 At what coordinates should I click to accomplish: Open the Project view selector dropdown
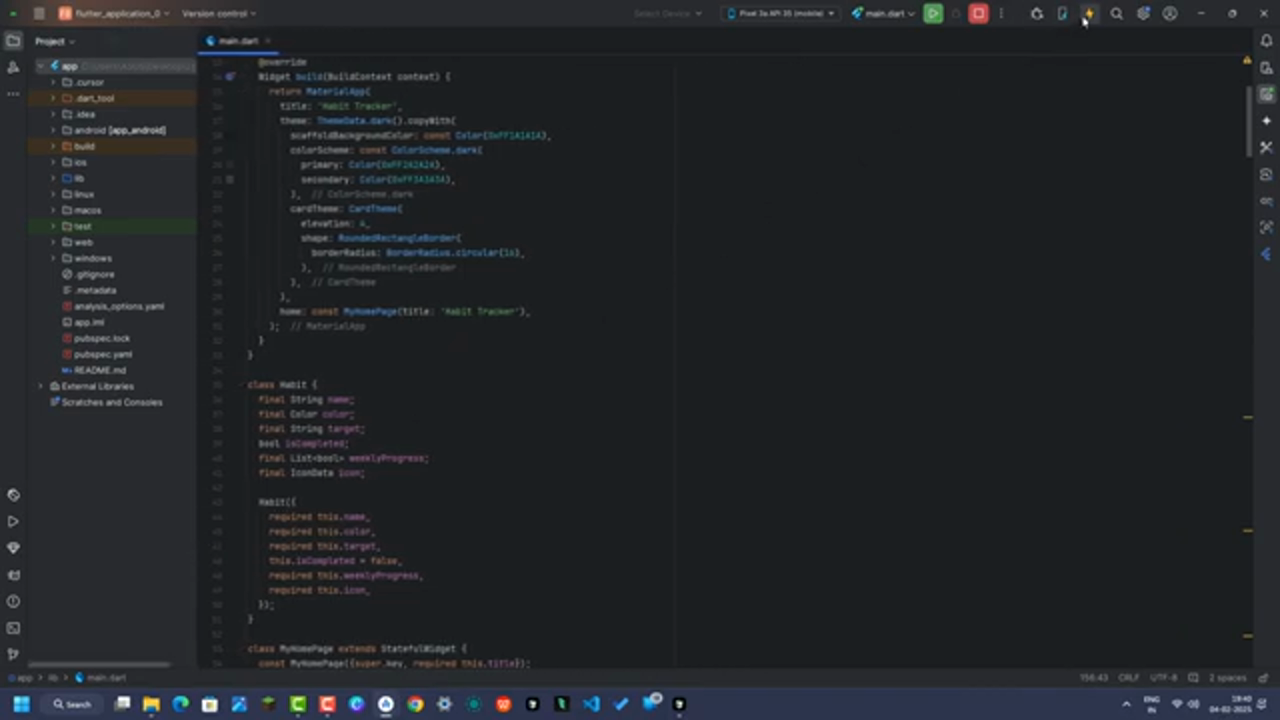tap(55, 41)
